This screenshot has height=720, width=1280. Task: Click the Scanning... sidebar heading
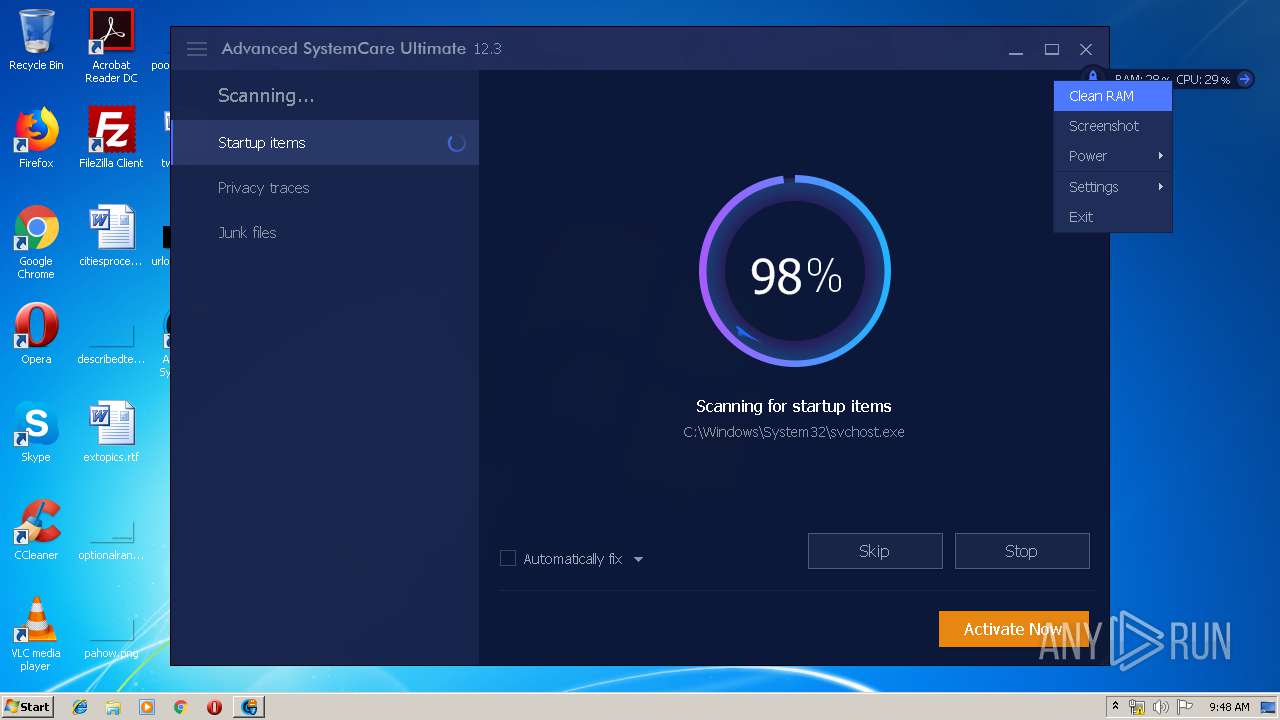coord(266,96)
